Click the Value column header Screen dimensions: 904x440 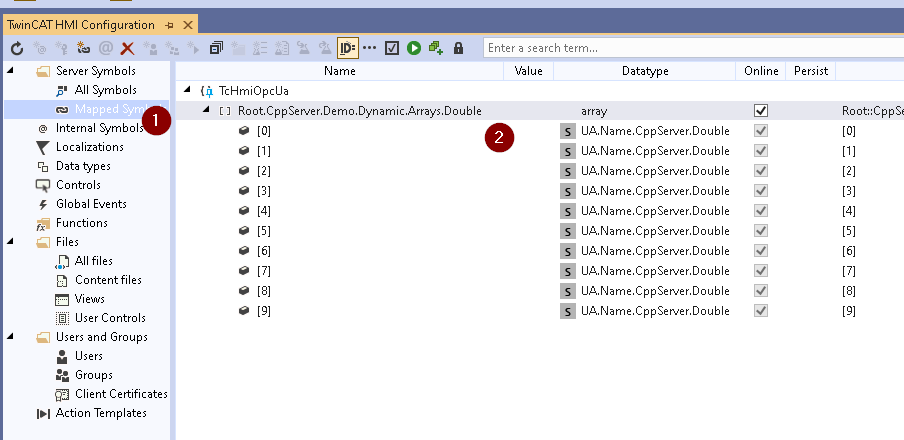(529, 71)
